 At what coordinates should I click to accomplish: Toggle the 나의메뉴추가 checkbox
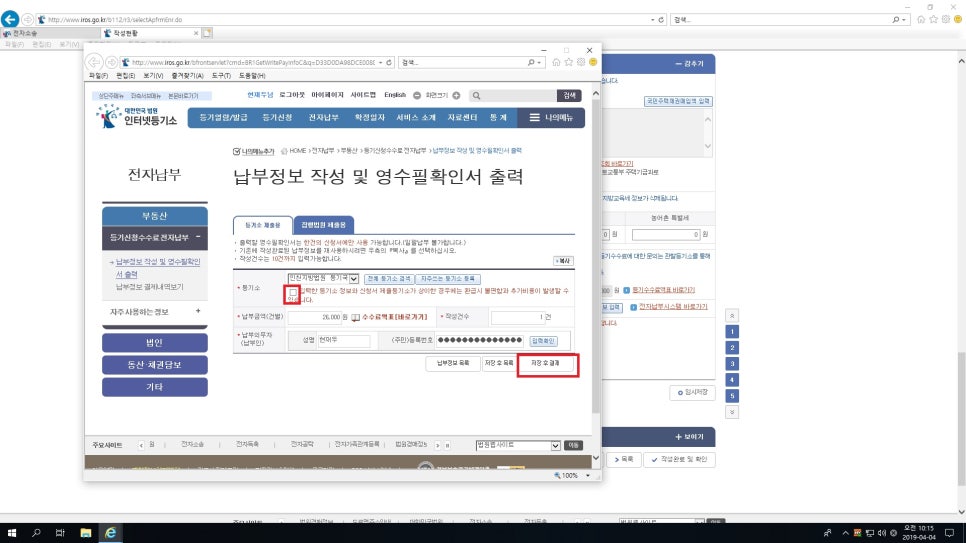(x=236, y=152)
